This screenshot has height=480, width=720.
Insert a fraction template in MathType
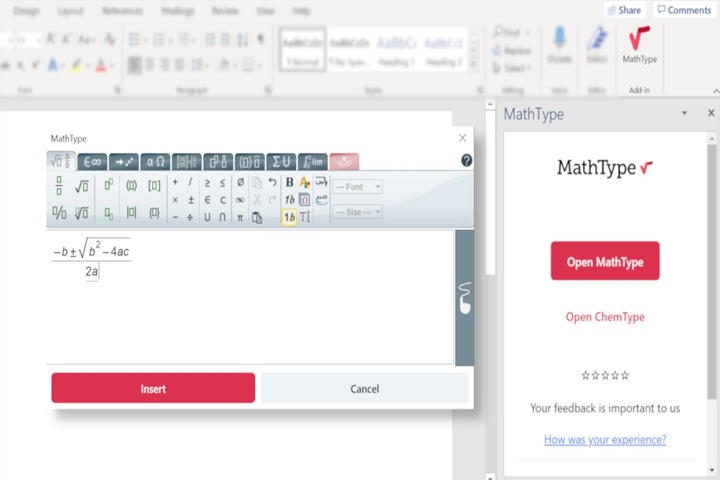pyautogui.click(x=59, y=186)
